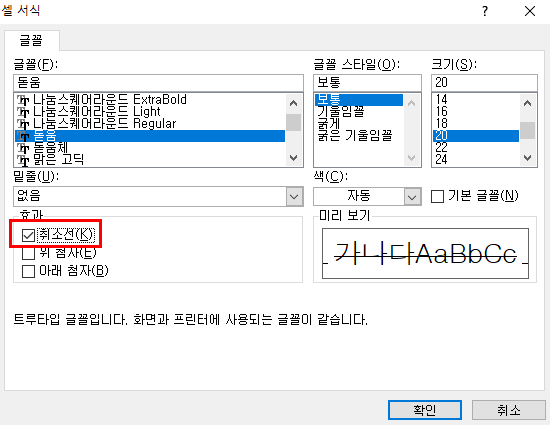This screenshot has width=550, height=425.
Task: Select 나눔스퀘어라운드 Light font
Action: click(x=150, y=112)
